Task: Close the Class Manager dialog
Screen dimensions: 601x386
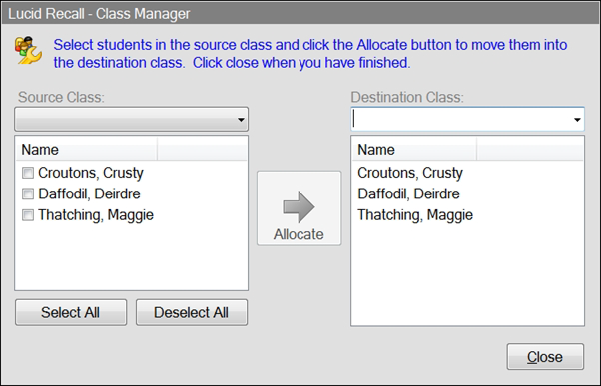Action: click(545, 357)
